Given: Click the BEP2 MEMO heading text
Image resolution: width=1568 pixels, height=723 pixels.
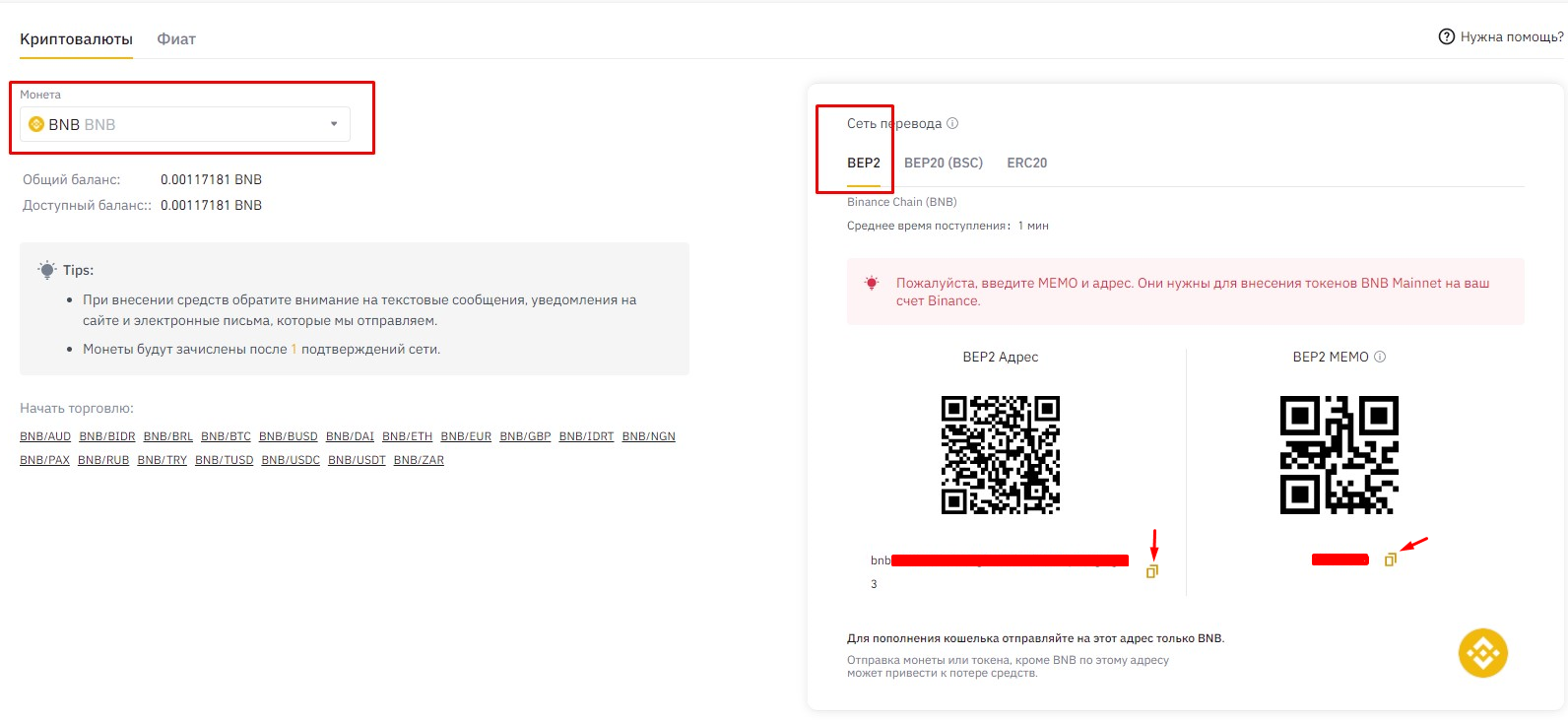Looking at the screenshot, I should [x=1331, y=357].
